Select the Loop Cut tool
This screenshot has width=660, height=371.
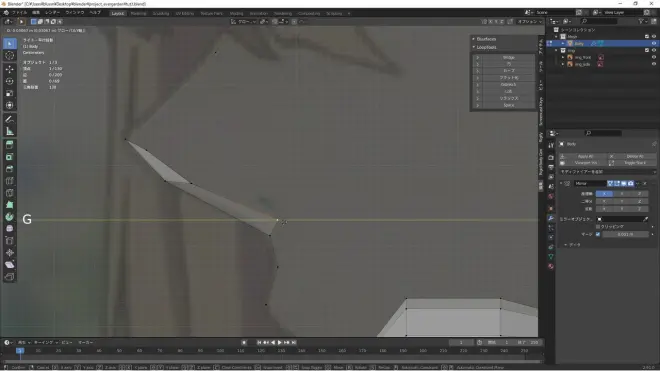pyautogui.click(x=10, y=181)
